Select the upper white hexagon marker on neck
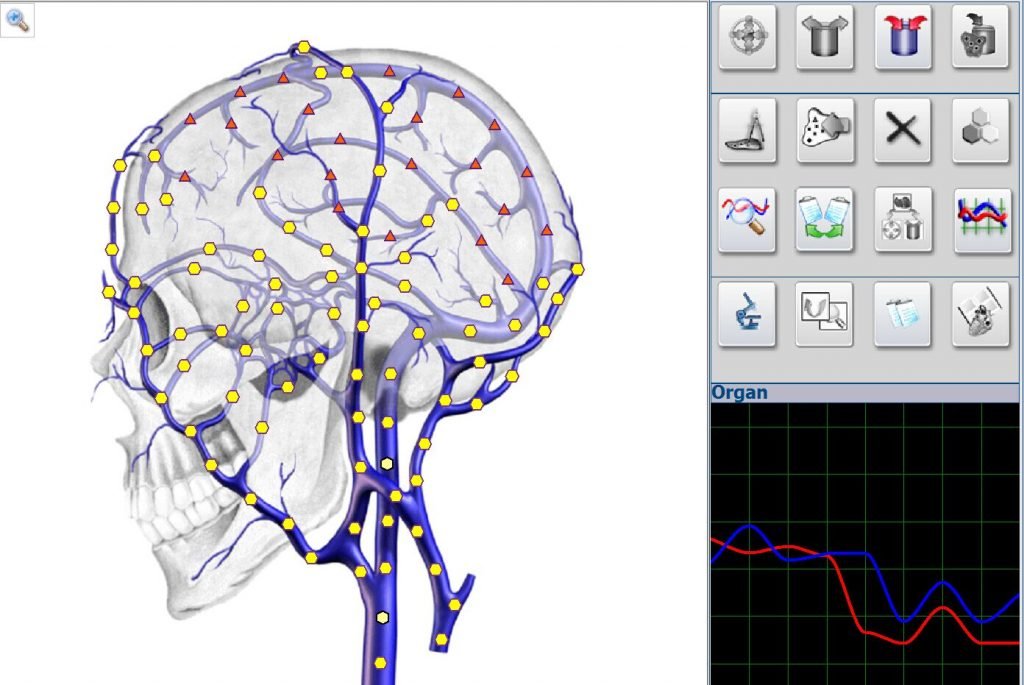 [387, 464]
